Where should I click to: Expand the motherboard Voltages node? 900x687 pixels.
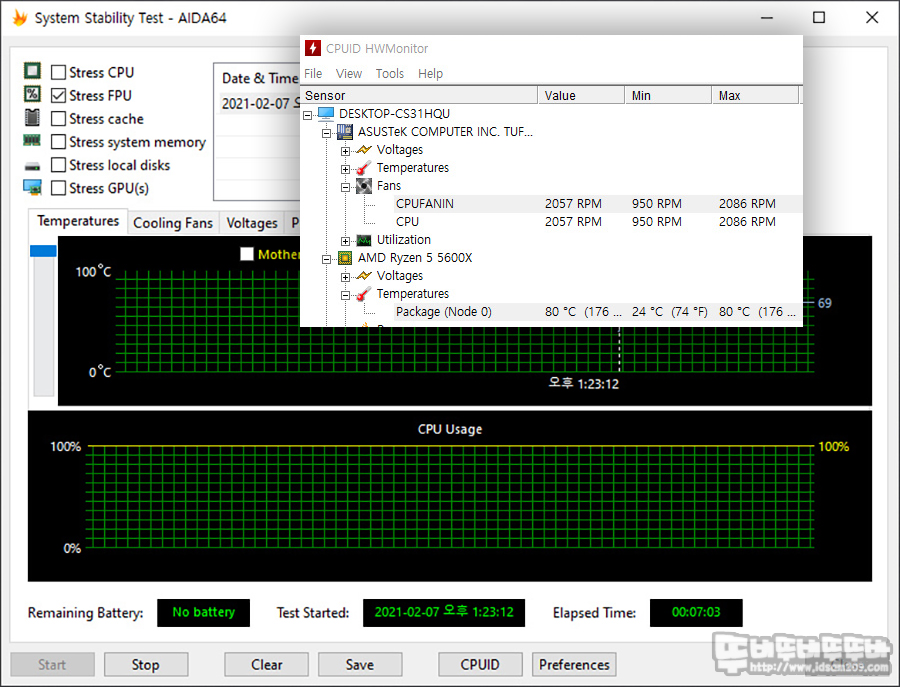click(x=345, y=151)
